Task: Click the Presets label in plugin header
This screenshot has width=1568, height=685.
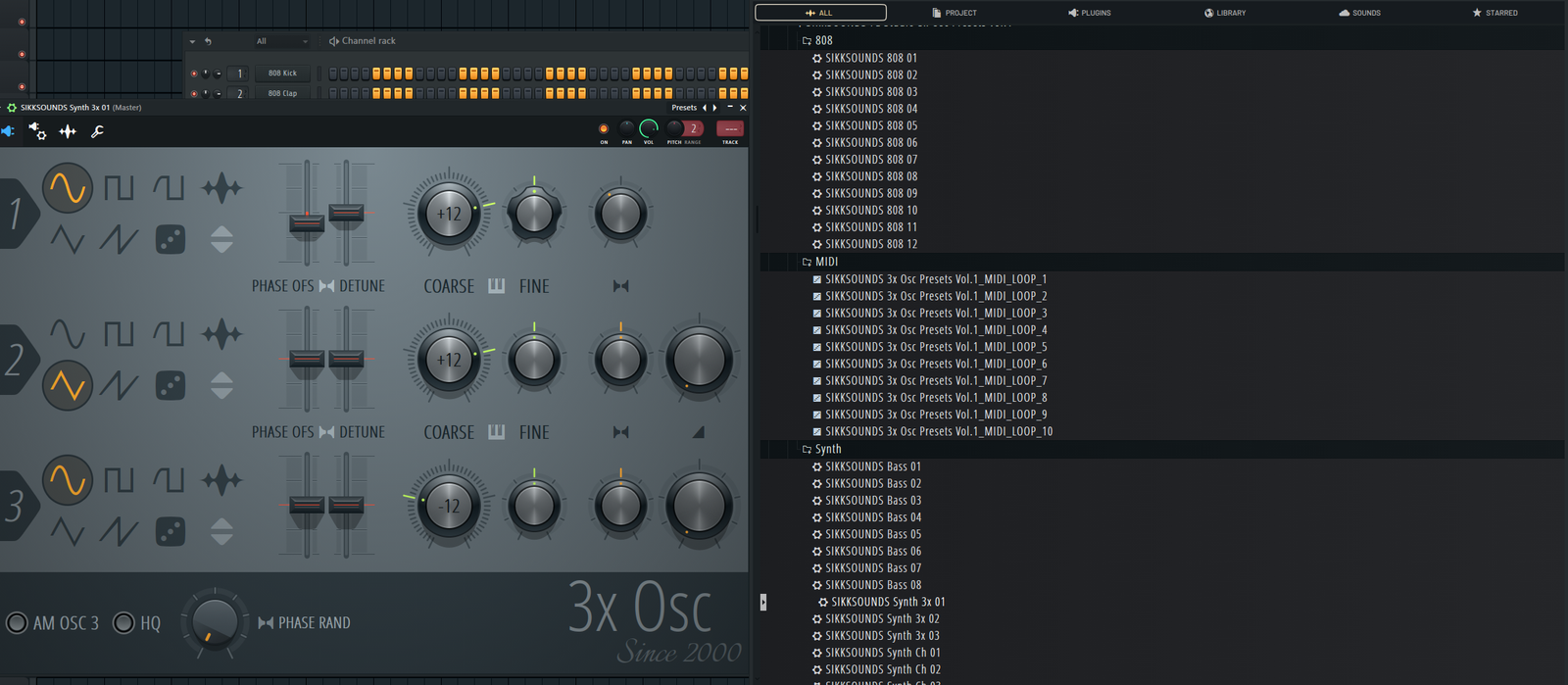Action: coord(684,108)
